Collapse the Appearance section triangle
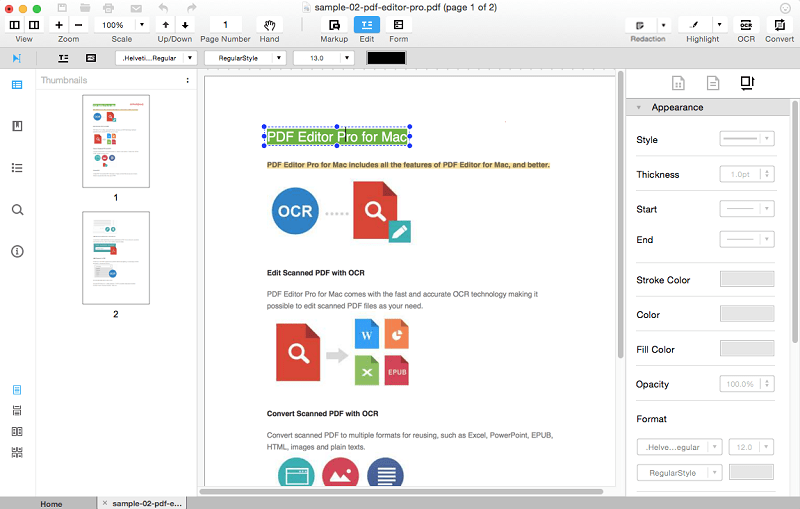The height and width of the screenshot is (509, 800). 638,108
